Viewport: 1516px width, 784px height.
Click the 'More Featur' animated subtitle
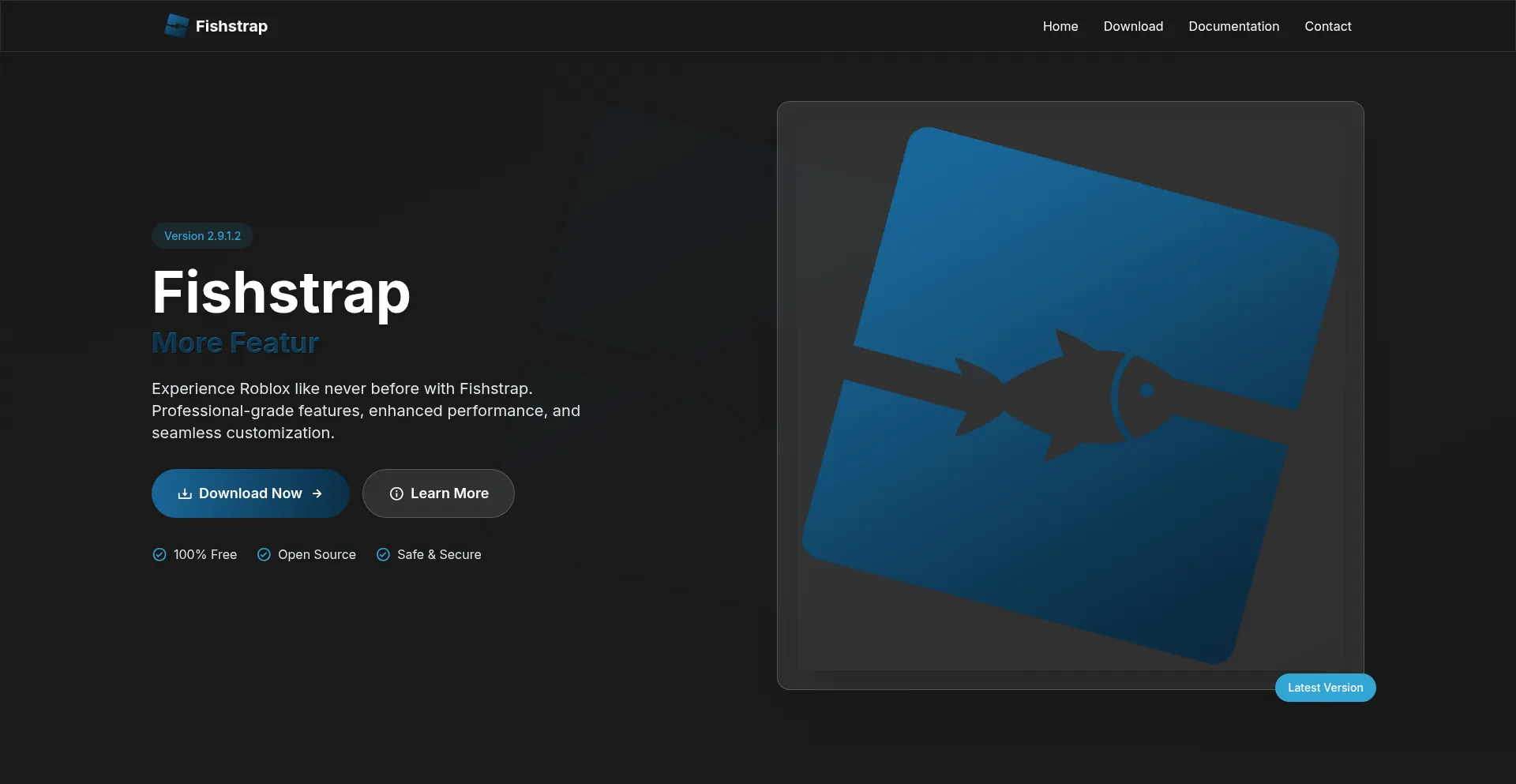235,343
